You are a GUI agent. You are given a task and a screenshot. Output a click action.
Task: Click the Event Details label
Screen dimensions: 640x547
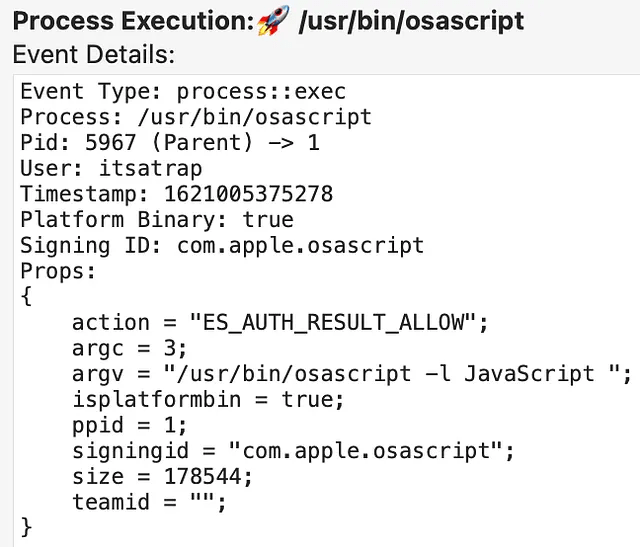94,54
